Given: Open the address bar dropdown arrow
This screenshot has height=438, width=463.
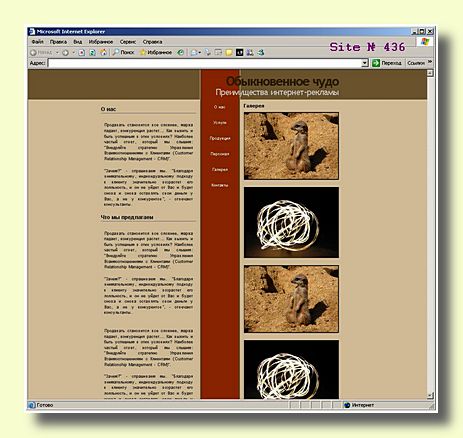Looking at the screenshot, I should pos(365,63).
